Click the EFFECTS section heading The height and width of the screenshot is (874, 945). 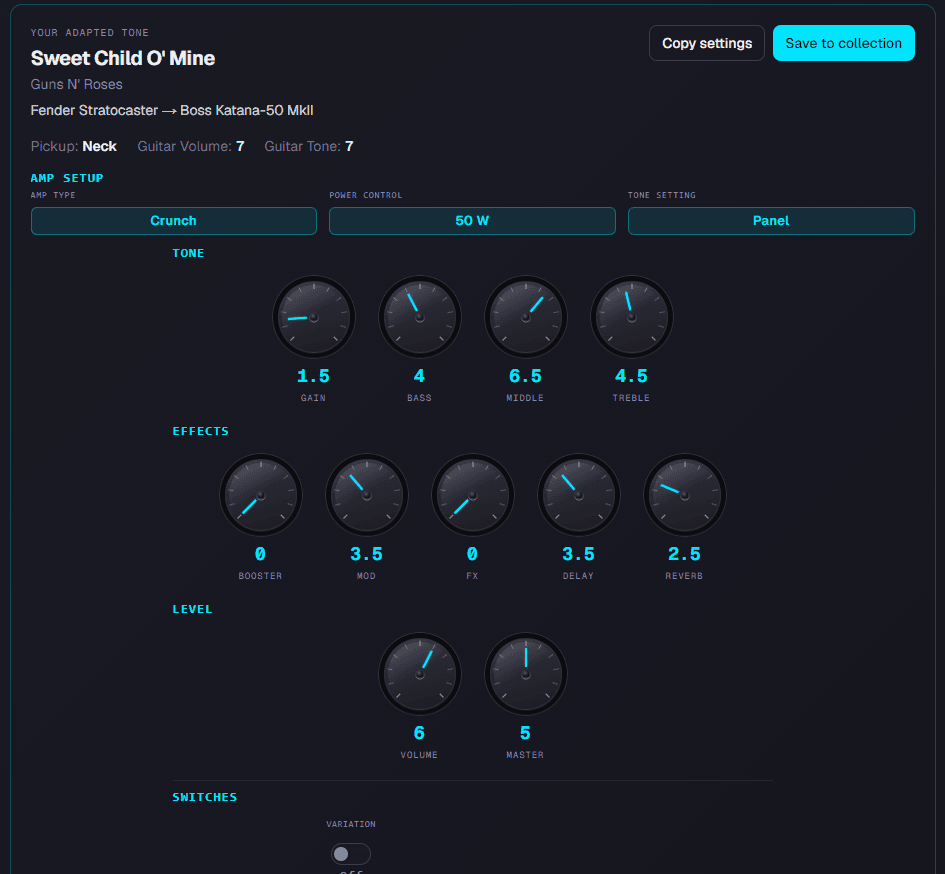pyautogui.click(x=201, y=431)
